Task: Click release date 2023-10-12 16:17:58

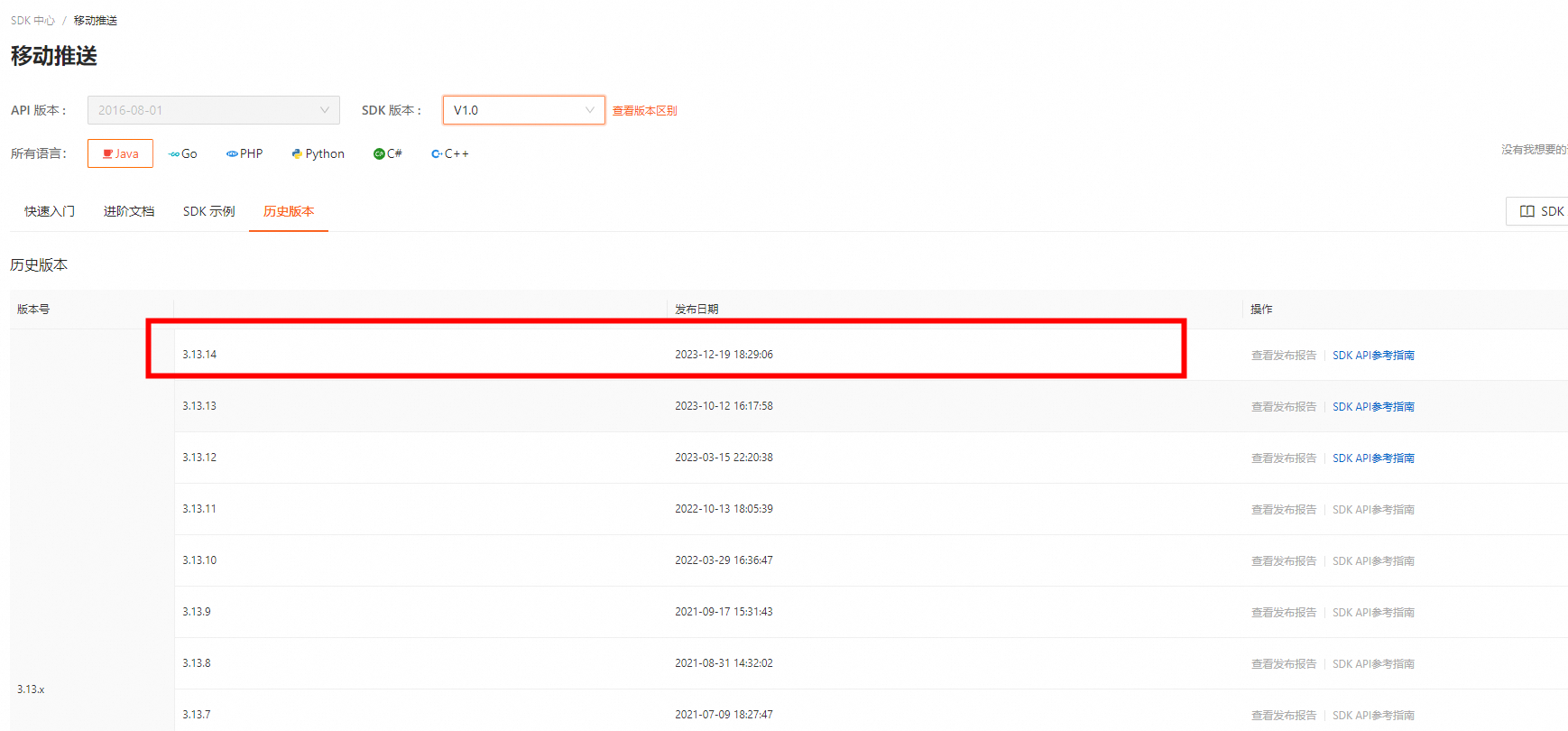Action: tap(724, 406)
